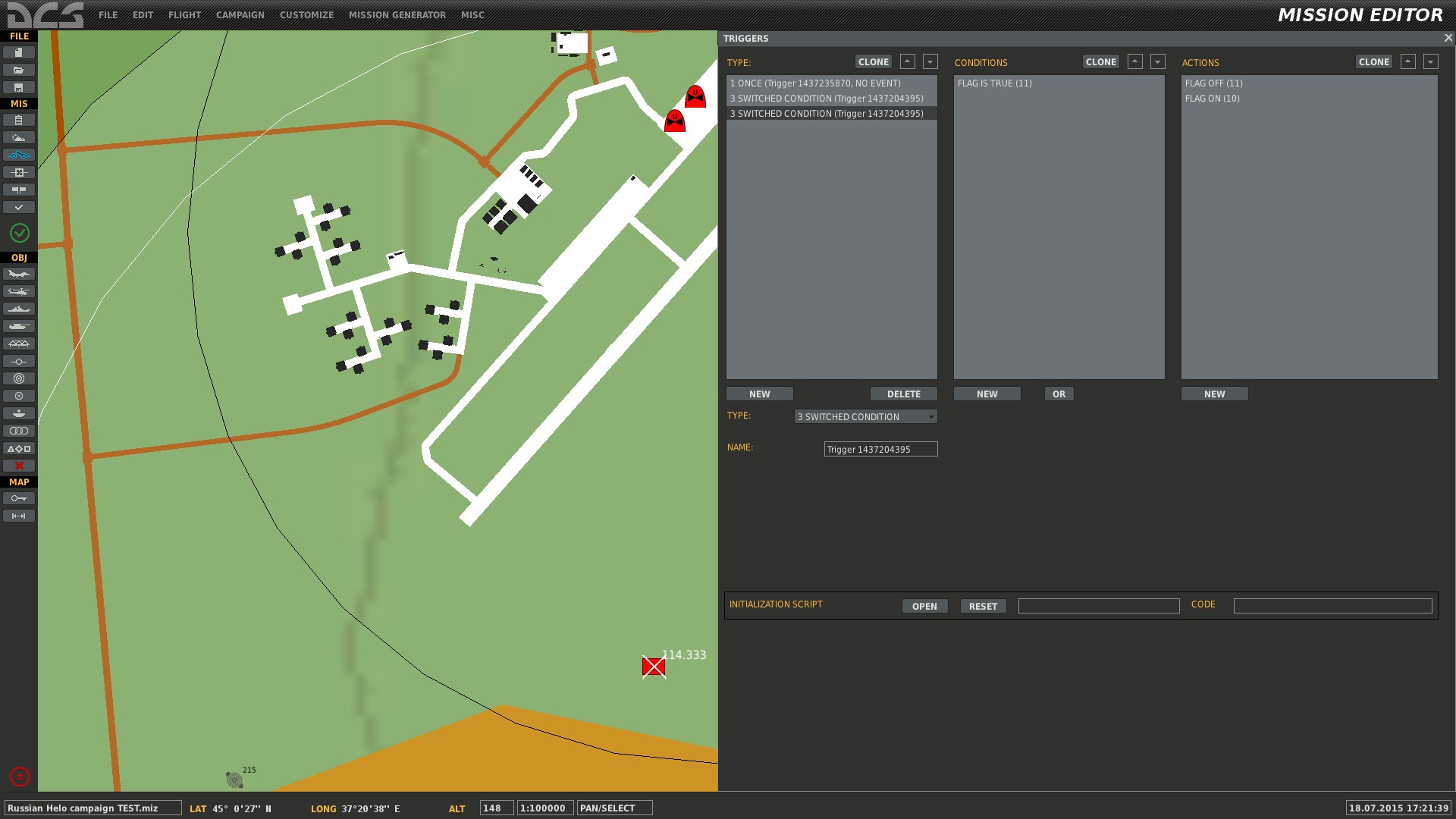
Task: Select FLAG IS TRUE (11) condition
Action: pyautogui.click(x=1059, y=83)
